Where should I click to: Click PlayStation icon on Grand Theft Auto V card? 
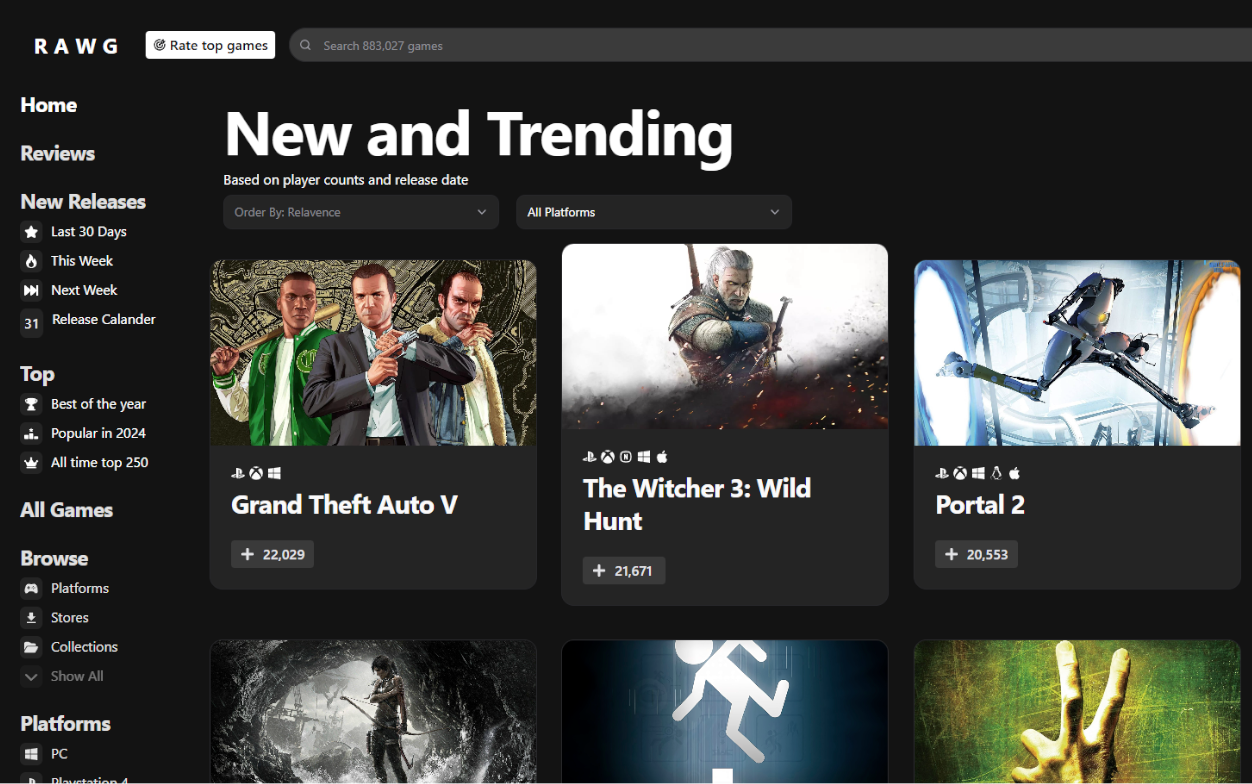click(238, 473)
